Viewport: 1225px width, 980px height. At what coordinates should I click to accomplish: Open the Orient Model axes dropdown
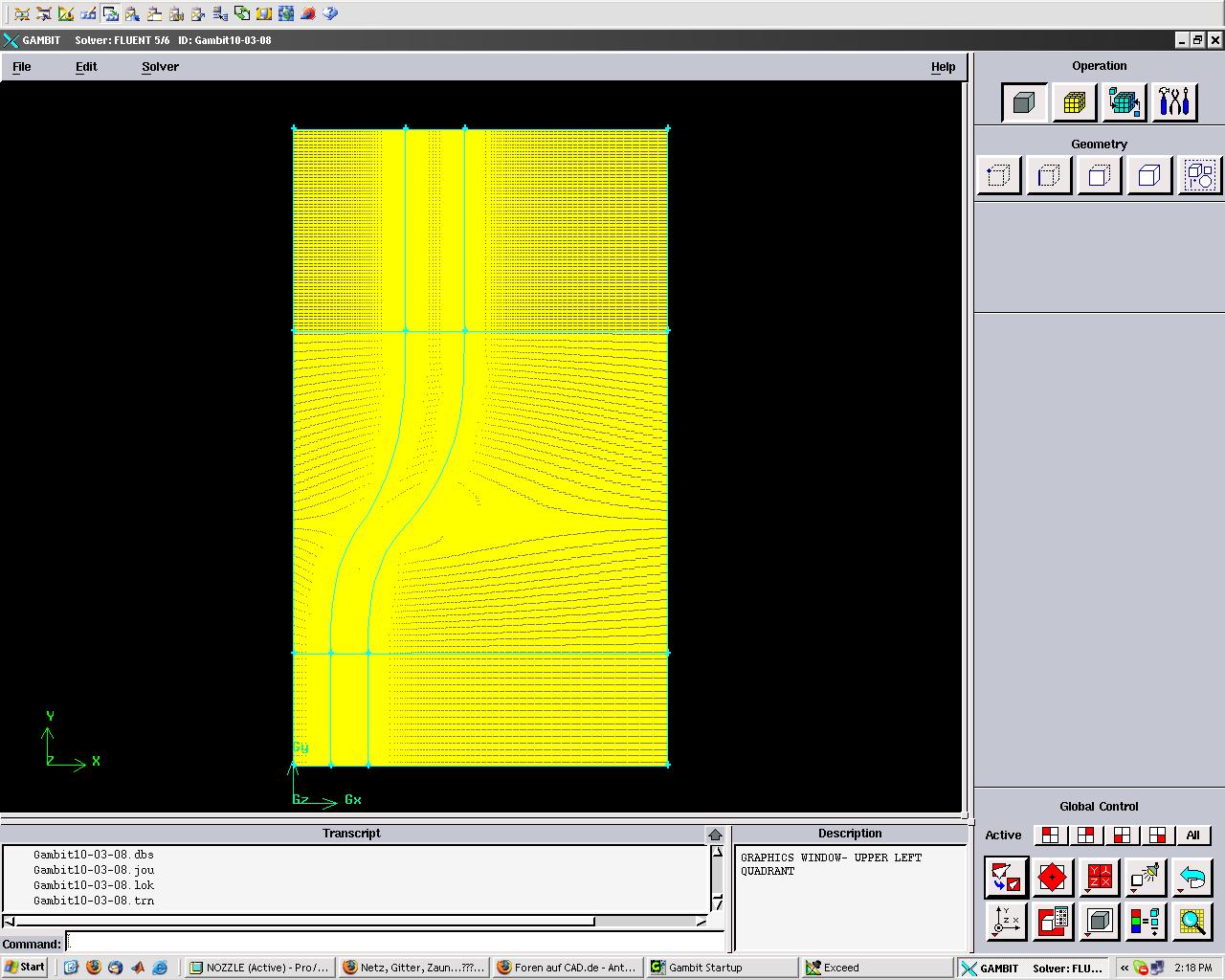coord(1006,922)
